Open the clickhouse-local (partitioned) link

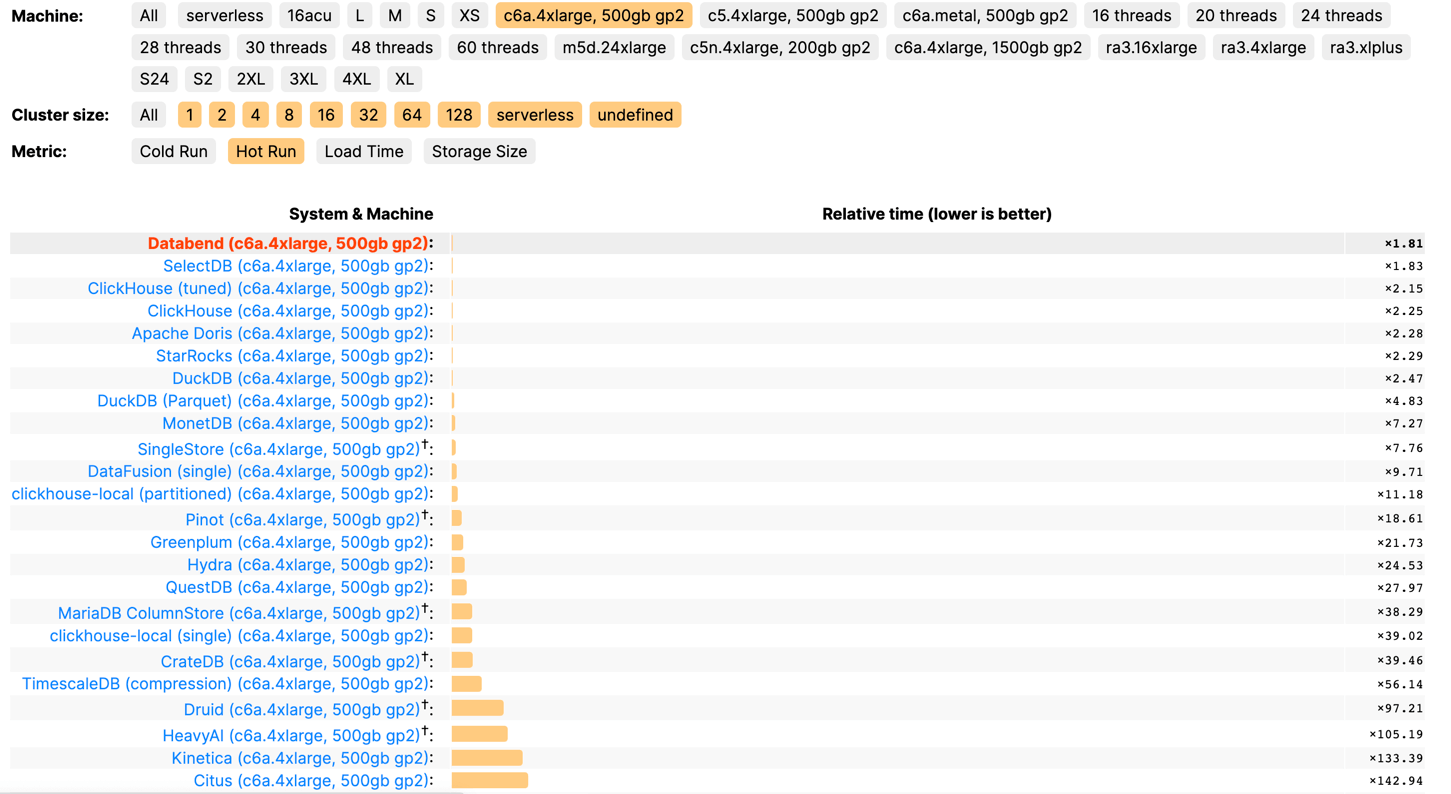pos(220,494)
